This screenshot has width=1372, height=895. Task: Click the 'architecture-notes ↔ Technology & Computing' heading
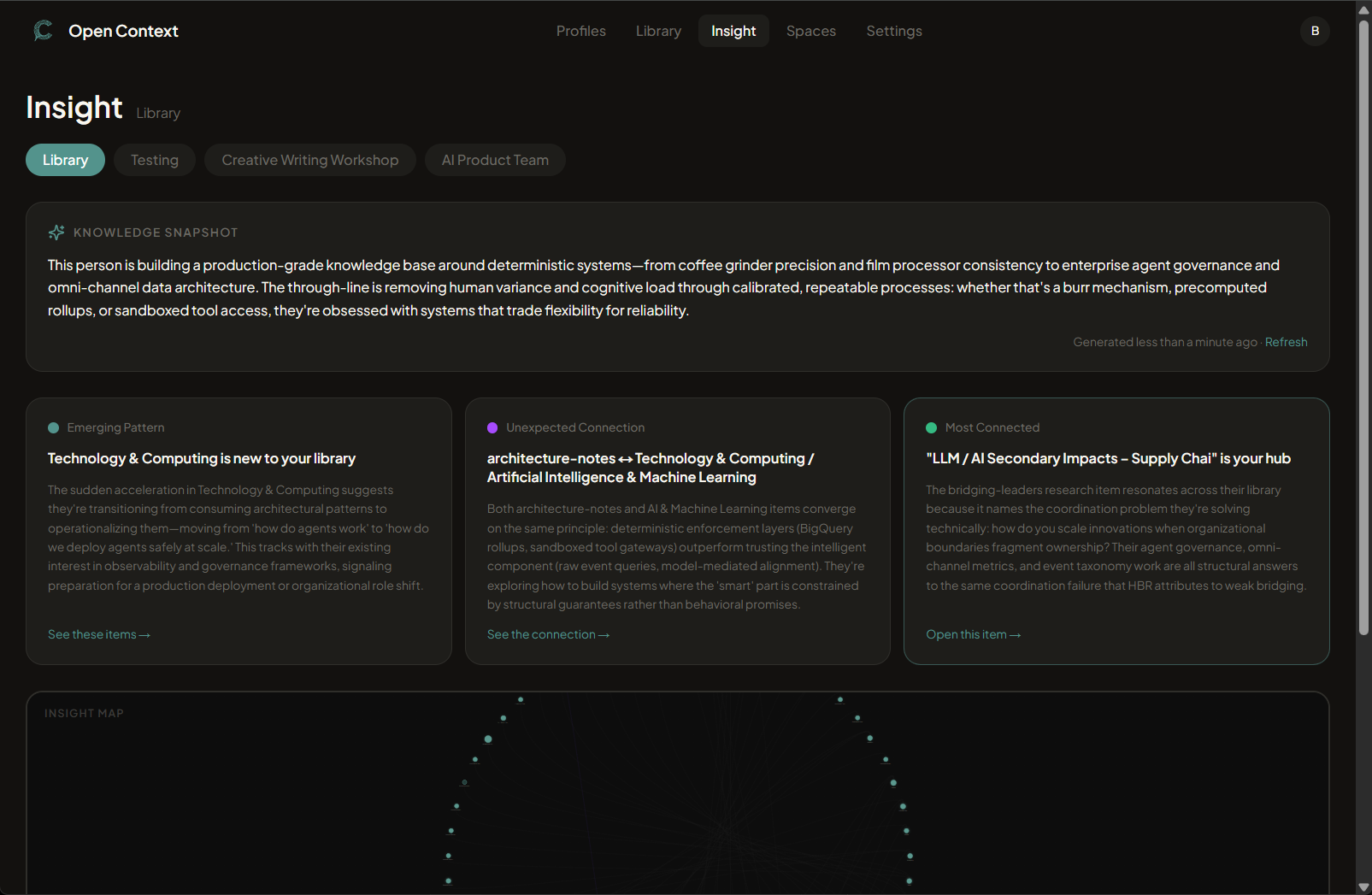coord(651,468)
